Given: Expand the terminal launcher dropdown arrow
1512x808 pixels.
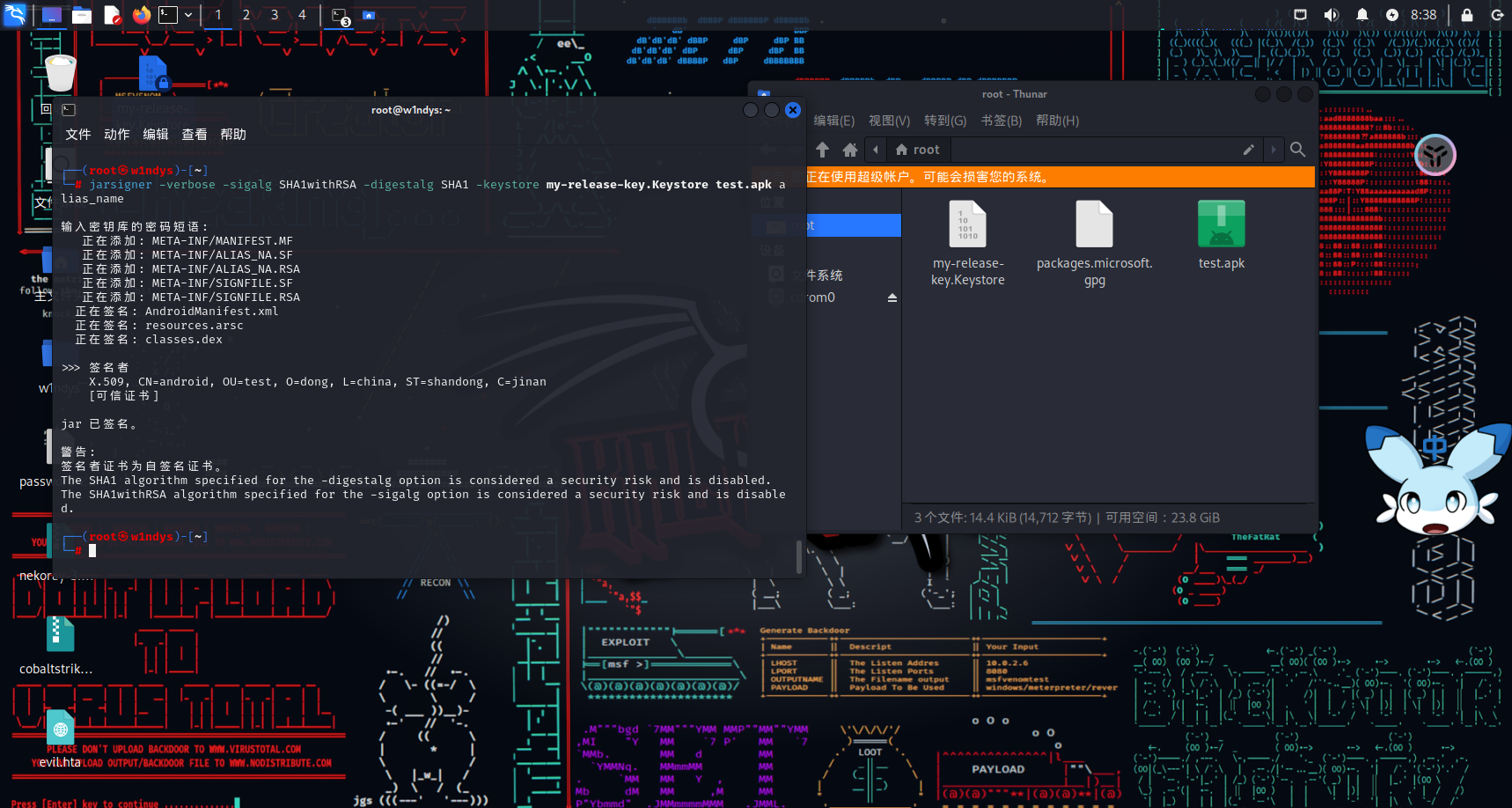Looking at the screenshot, I should click(188, 15).
